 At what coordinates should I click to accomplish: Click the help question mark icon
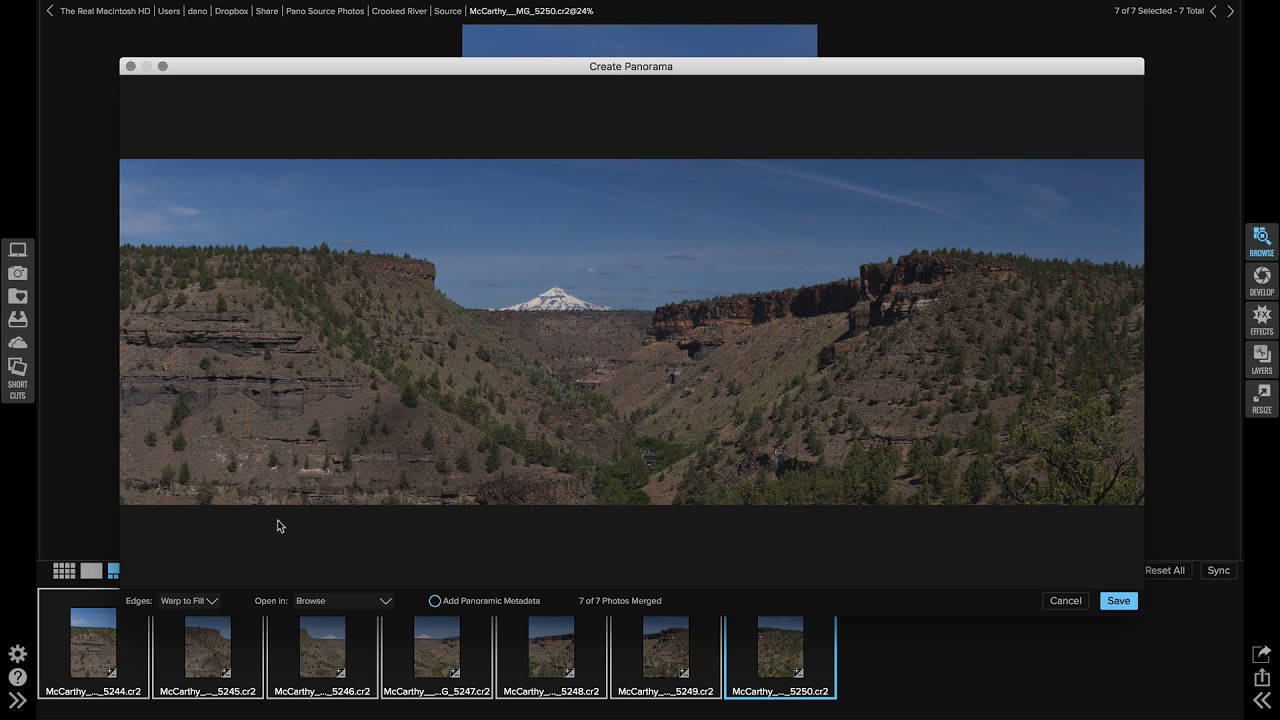click(x=17, y=677)
